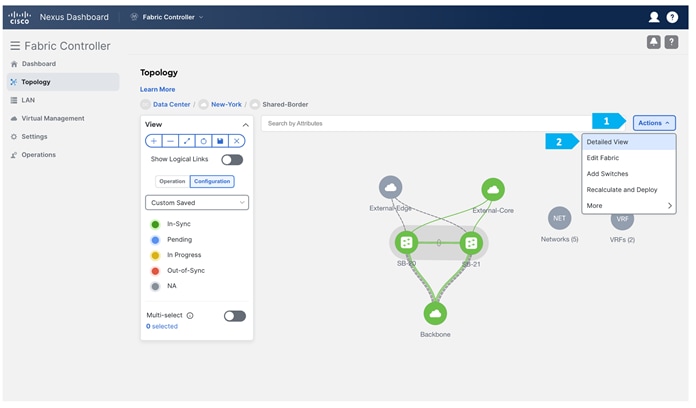Screen dimensions: 696x408
Task: Click the "VRFs (2)" label
Action: [x=622, y=240]
